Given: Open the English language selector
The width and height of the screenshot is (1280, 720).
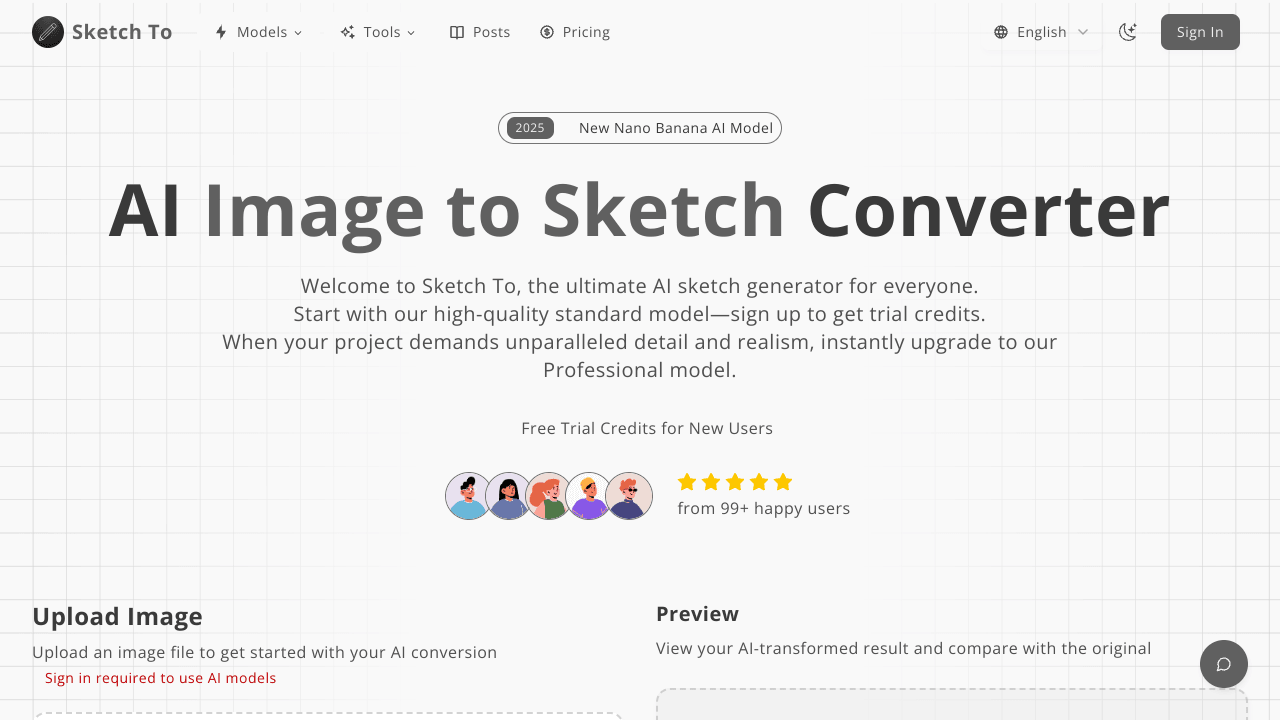Looking at the screenshot, I should click(x=1042, y=32).
